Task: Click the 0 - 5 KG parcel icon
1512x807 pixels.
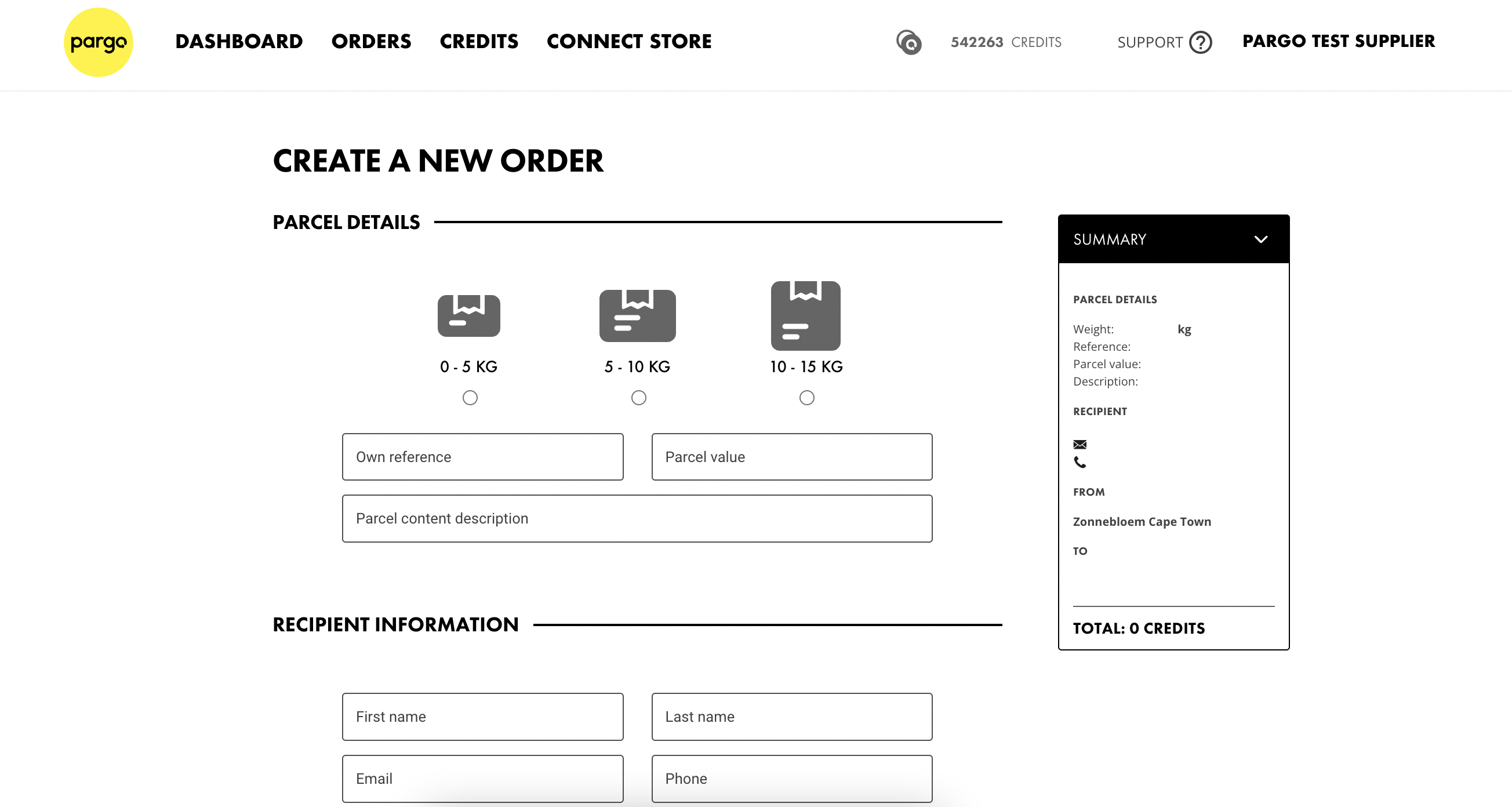Action: click(x=468, y=316)
